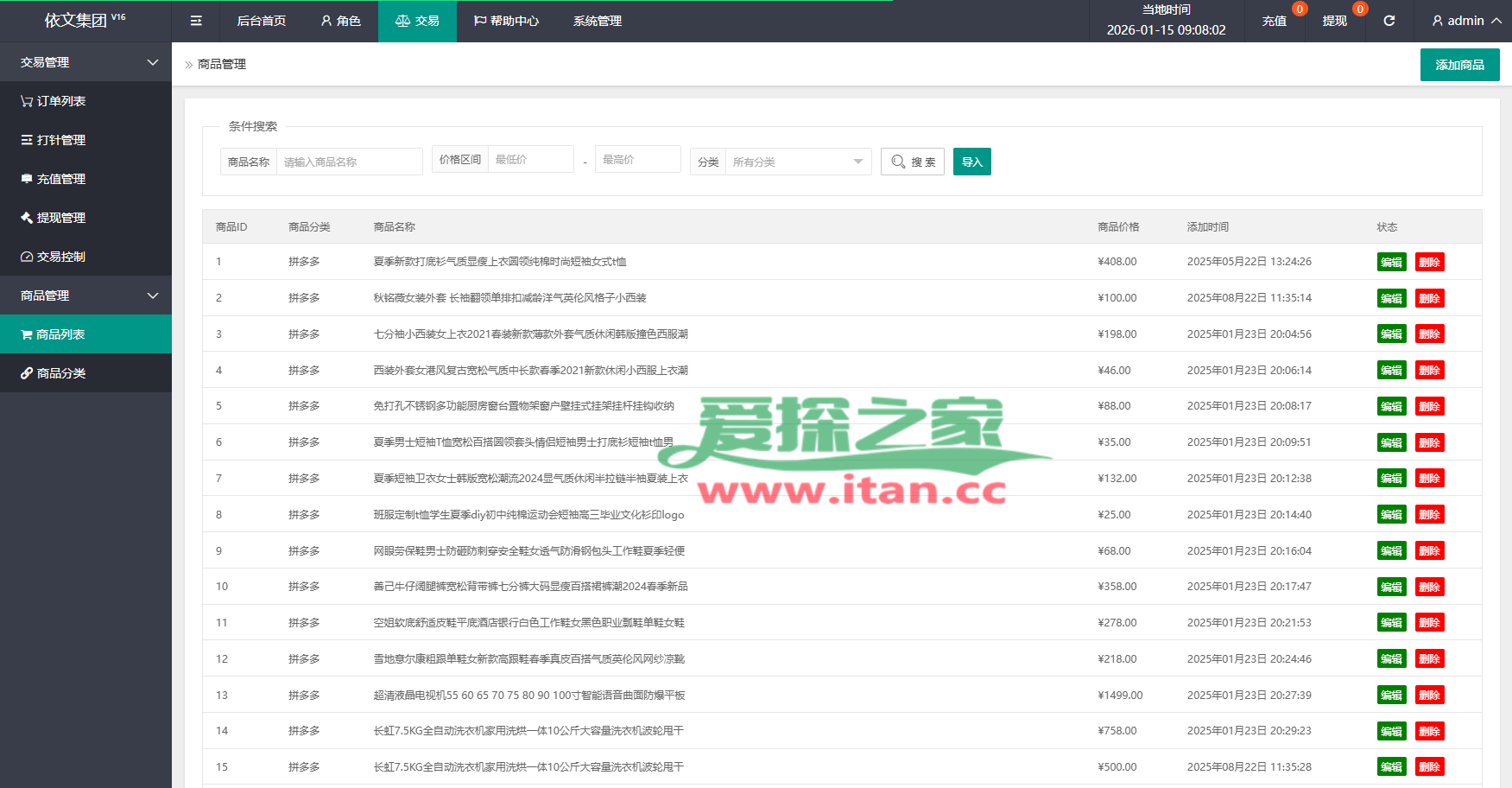The height and width of the screenshot is (788, 1512).
Task: Open 系统管理 in the top menu
Action: (x=598, y=21)
